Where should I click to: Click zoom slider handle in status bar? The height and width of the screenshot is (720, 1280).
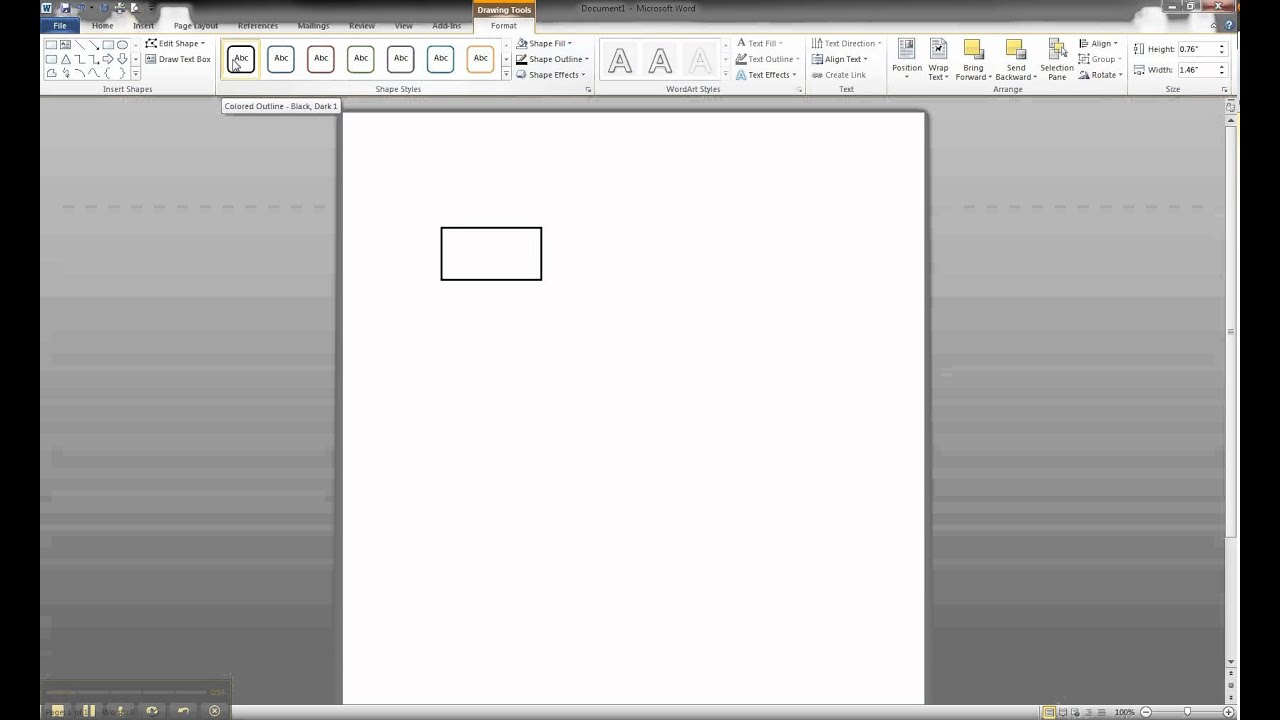1187,712
